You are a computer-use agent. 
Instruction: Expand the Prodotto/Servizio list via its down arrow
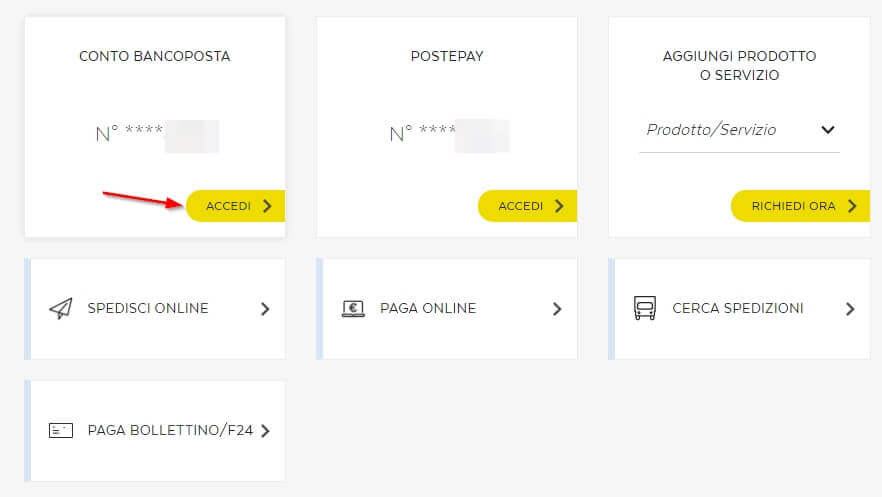[827, 130]
